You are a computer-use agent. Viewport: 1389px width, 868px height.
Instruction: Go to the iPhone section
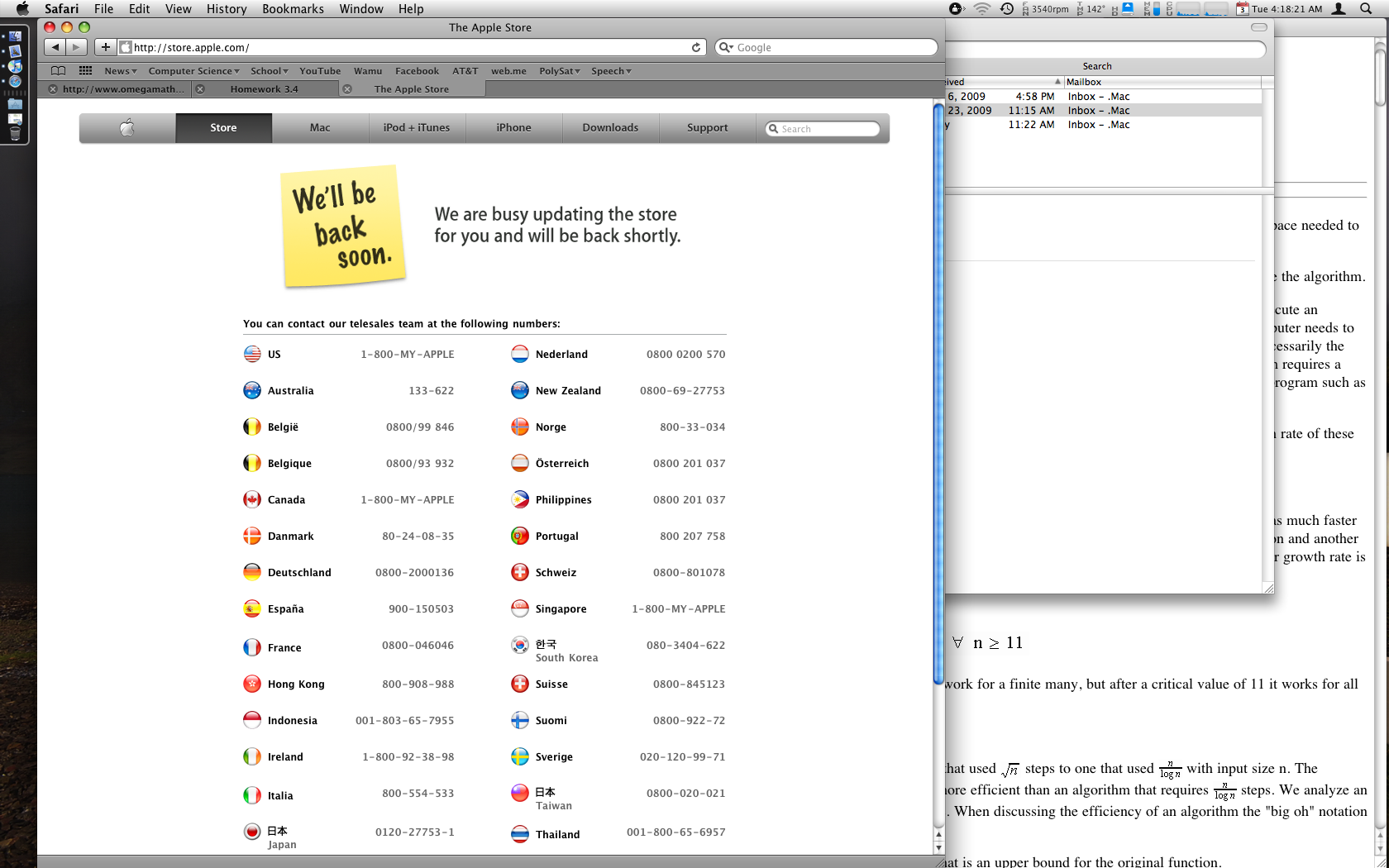(x=513, y=127)
